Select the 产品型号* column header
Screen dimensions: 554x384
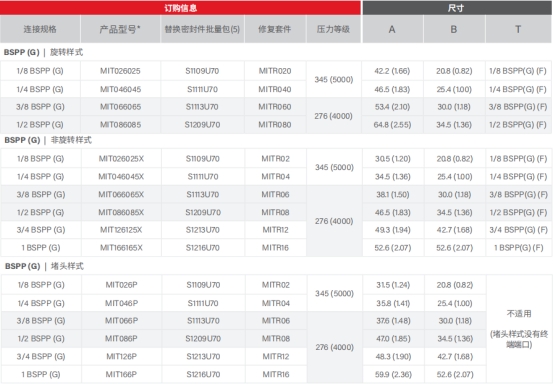[x=120, y=29]
